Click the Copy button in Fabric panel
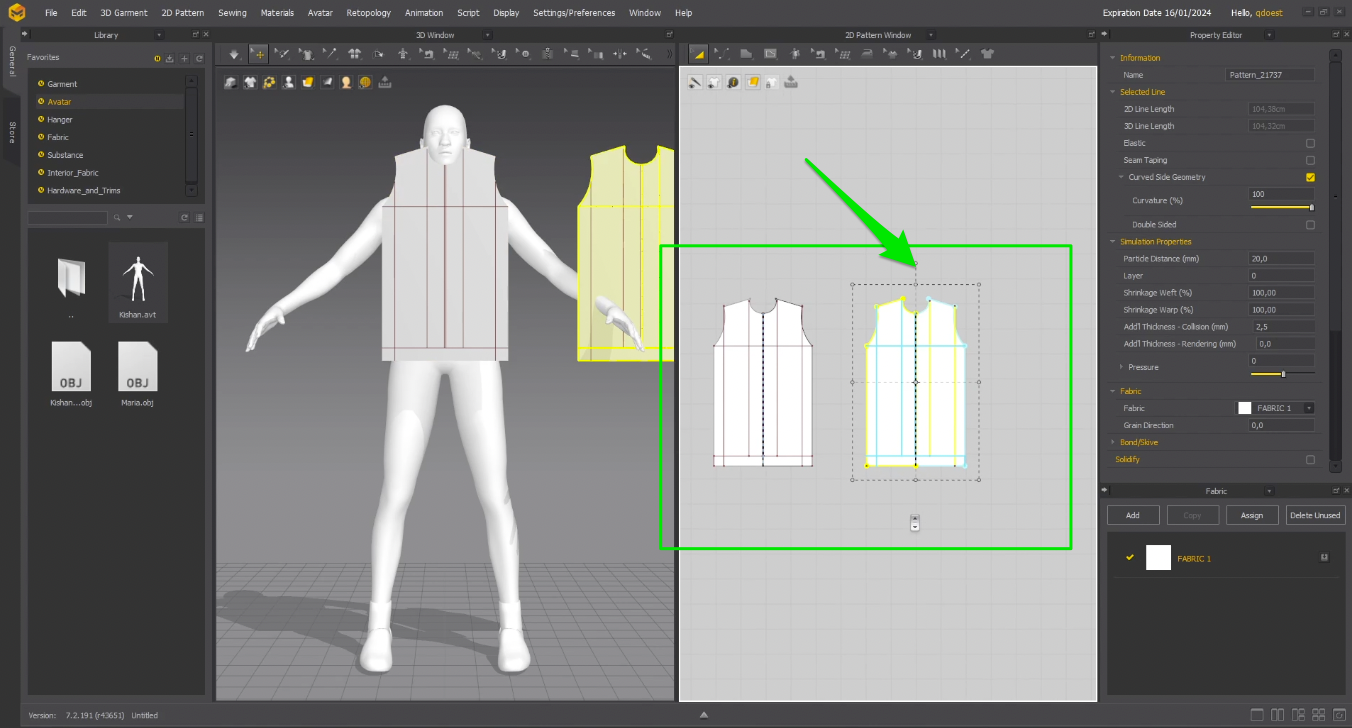 [x=1193, y=515]
